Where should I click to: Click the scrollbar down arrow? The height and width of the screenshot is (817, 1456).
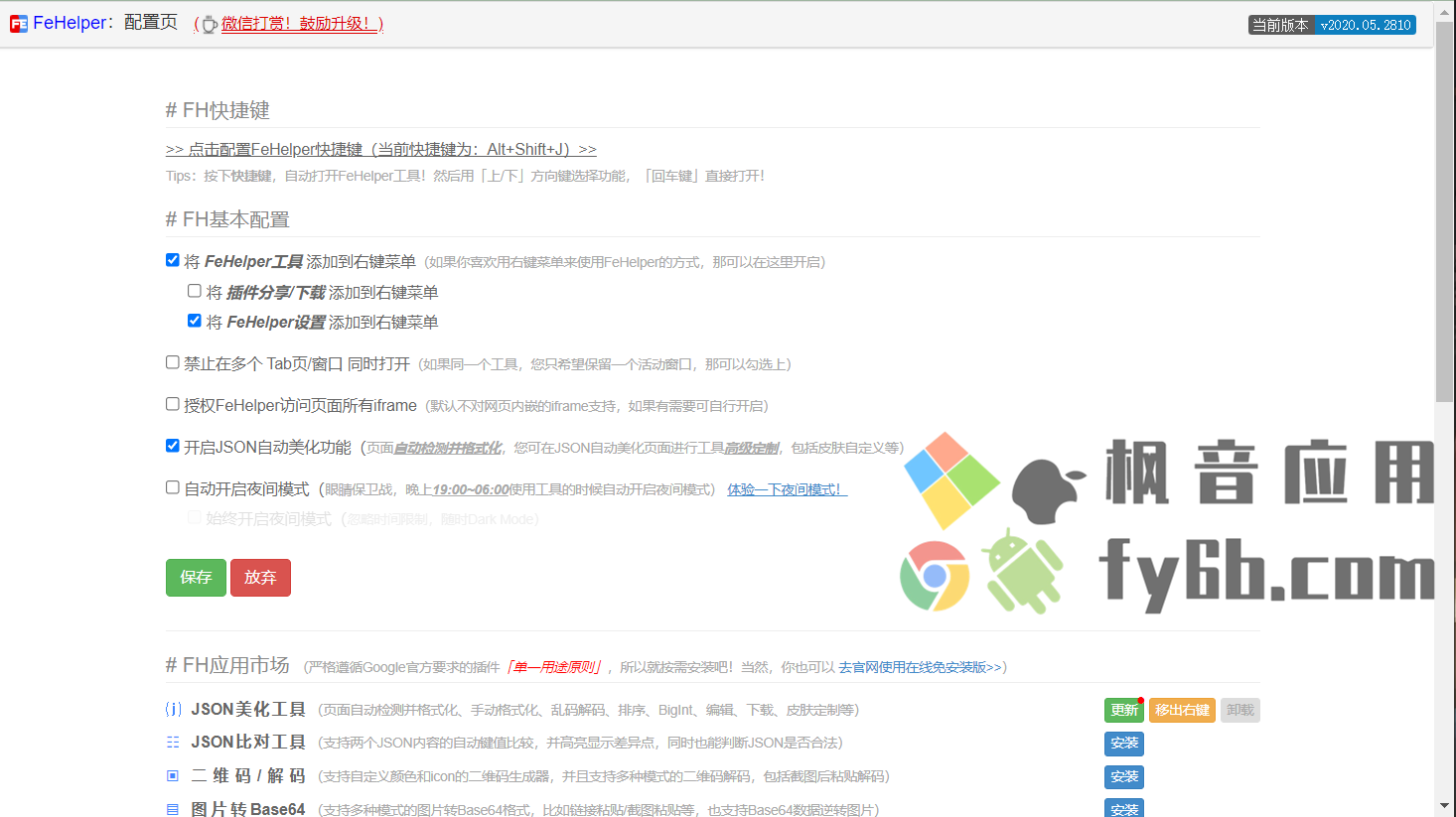pos(1444,805)
